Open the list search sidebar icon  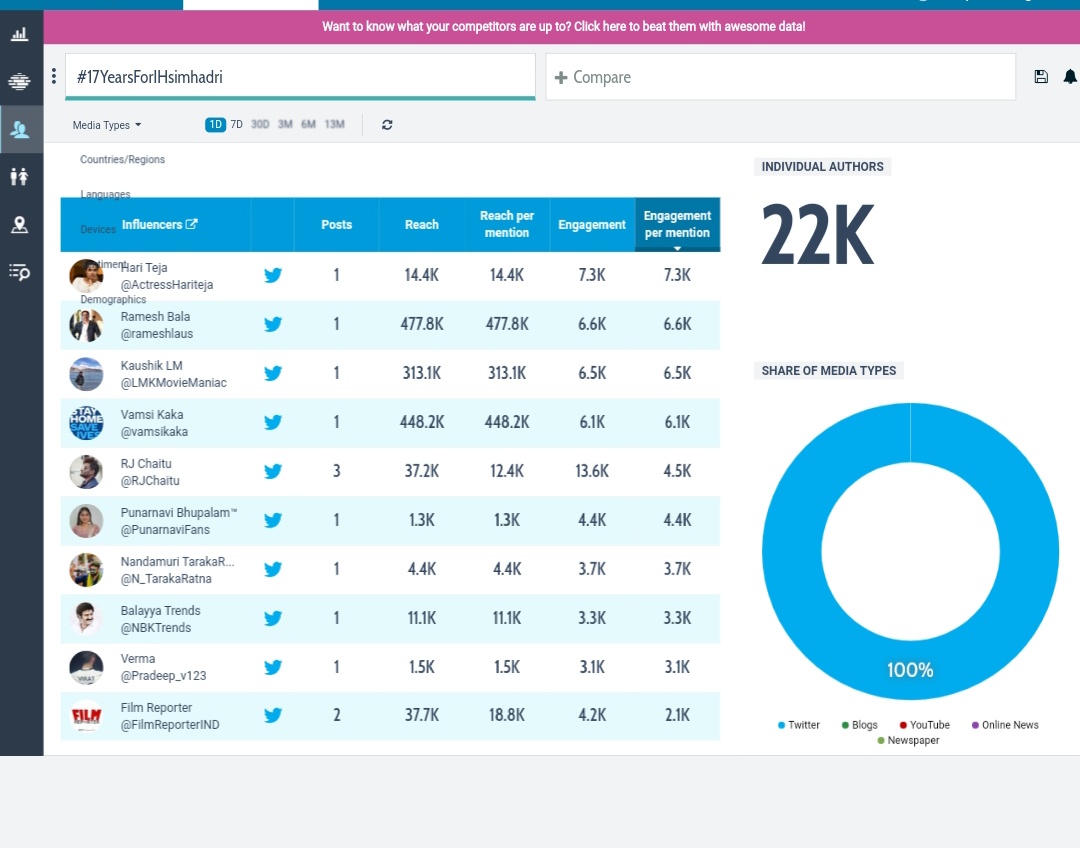pyautogui.click(x=19, y=271)
